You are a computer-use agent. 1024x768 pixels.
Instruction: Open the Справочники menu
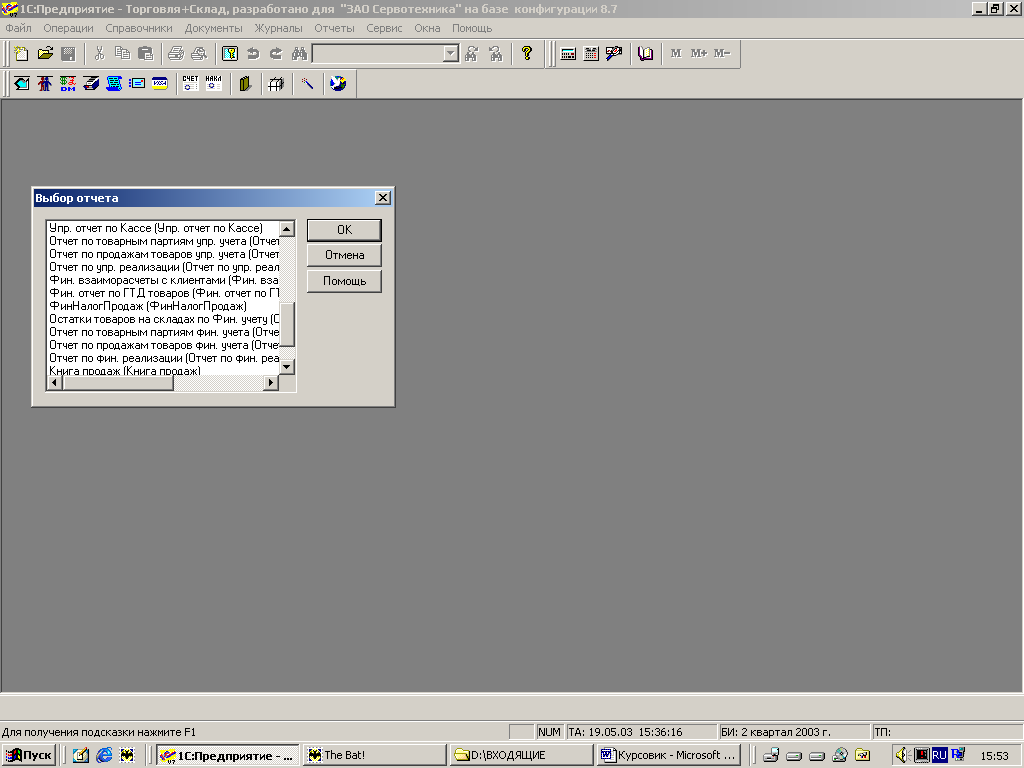click(139, 28)
